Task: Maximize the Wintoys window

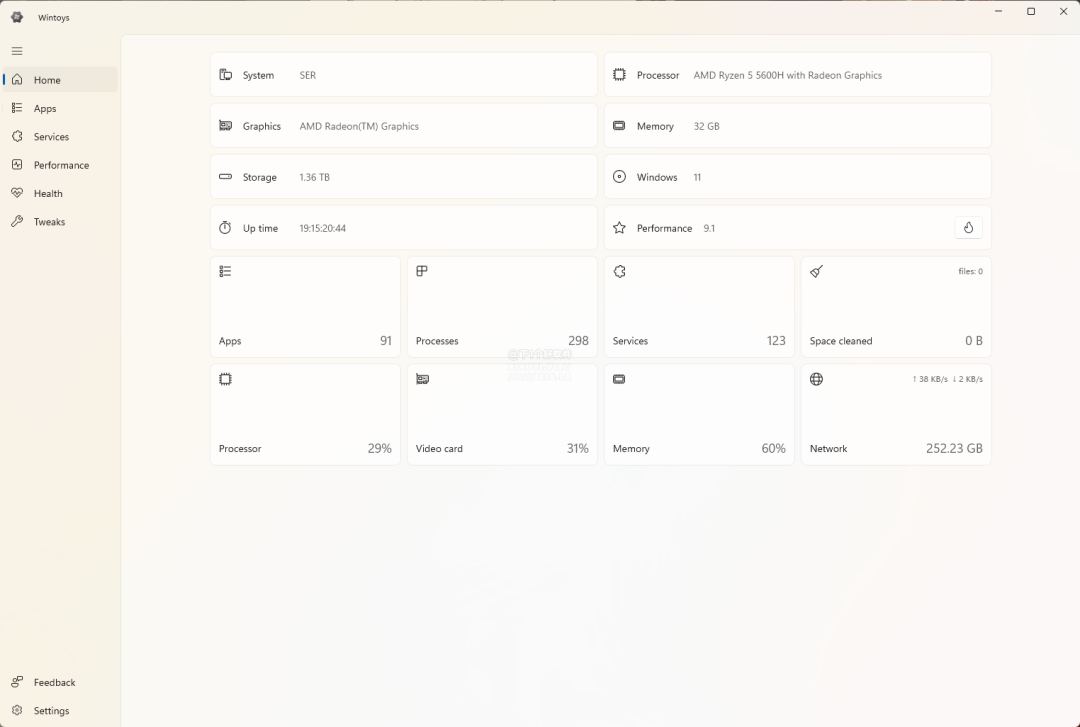Action: (1031, 11)
